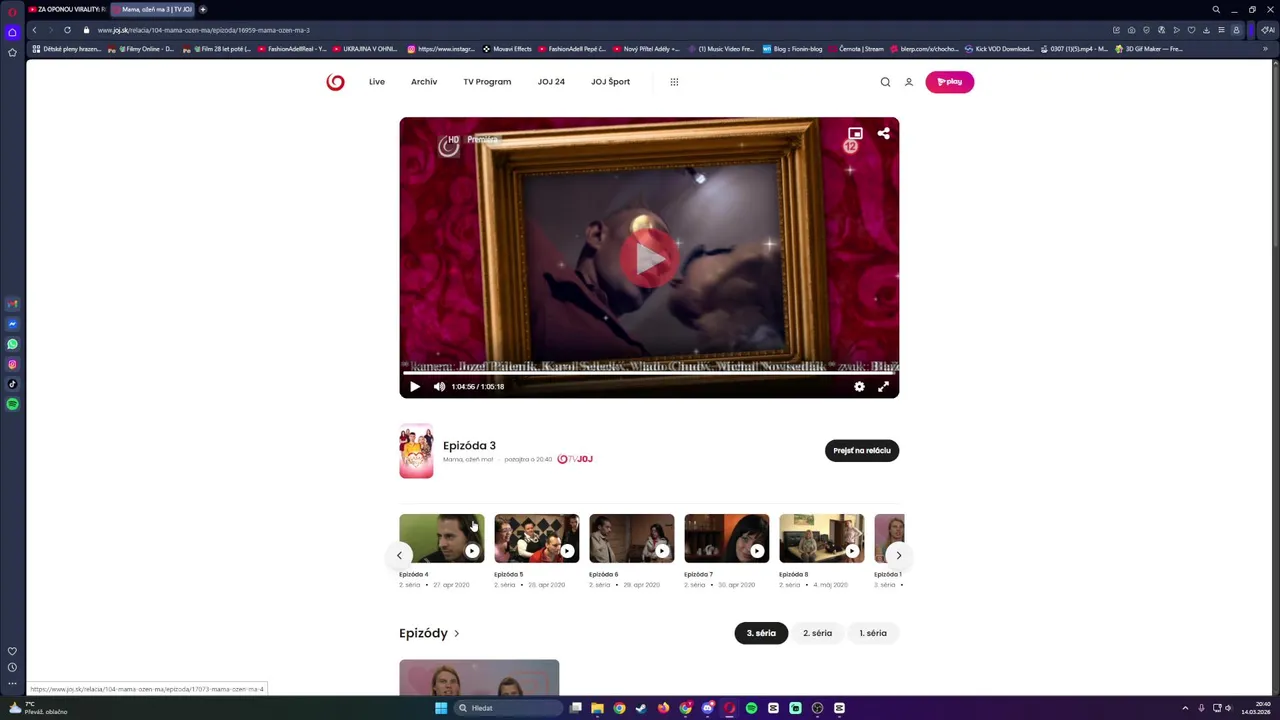
Task: Open the user account icon
Action: (909, 82)
